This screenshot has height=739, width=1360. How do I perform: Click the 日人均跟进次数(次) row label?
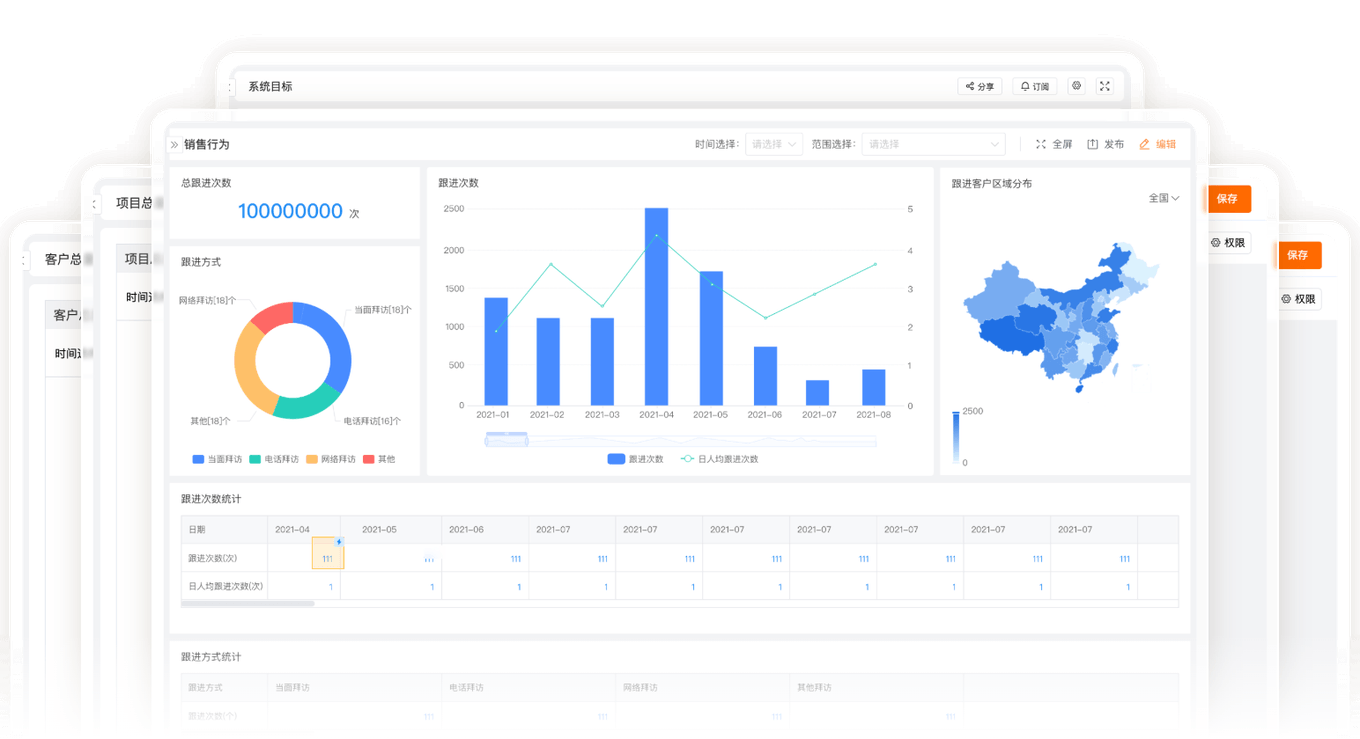(x=226, y=586)
